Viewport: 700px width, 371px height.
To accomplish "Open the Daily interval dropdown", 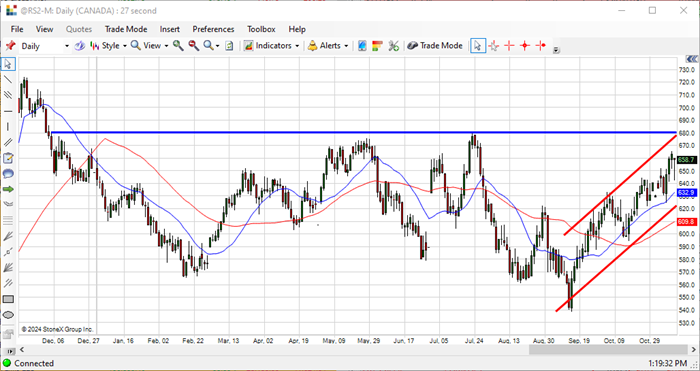I will point(67,46).
